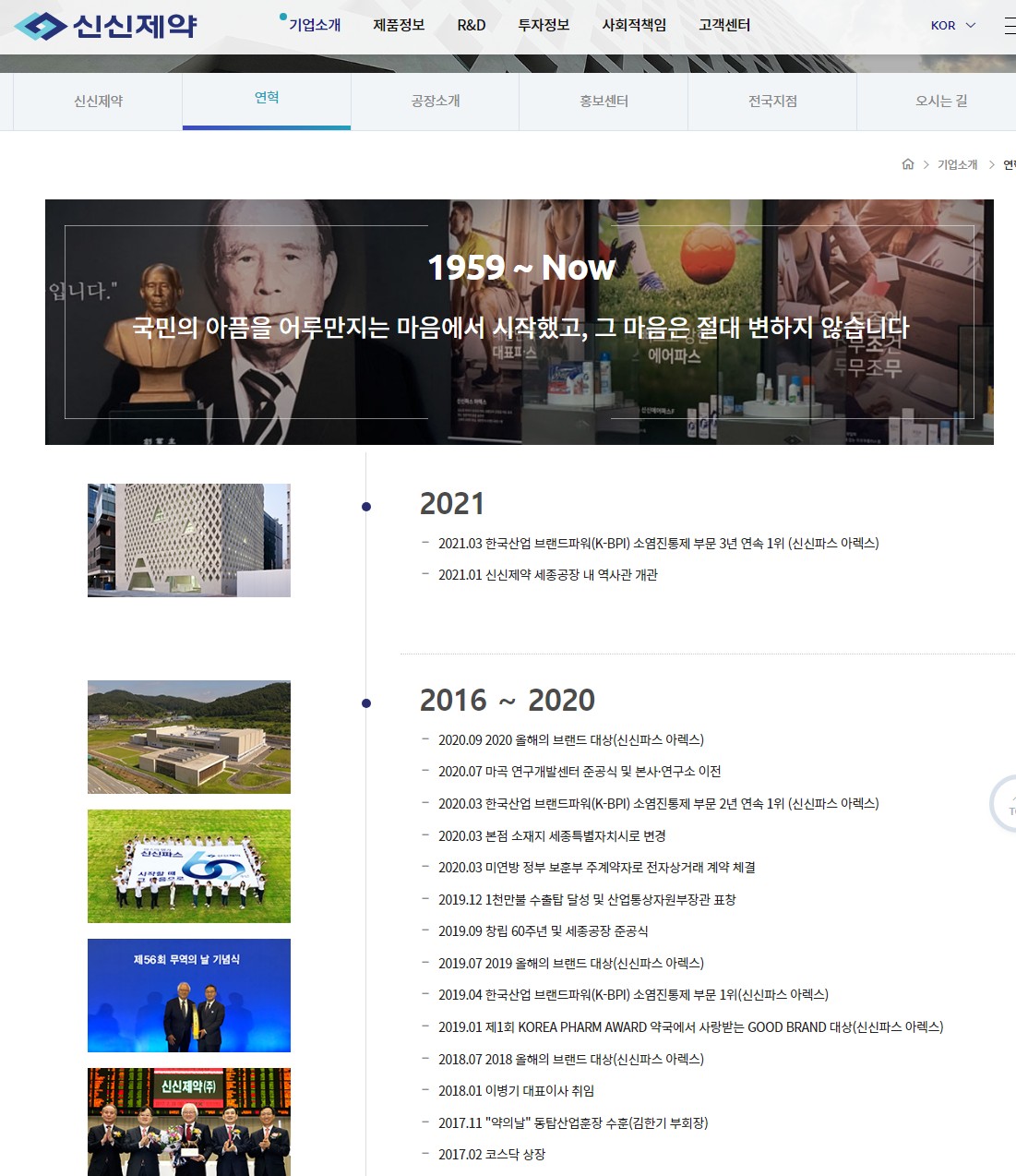
Task: Open the KOR language dropdown
Action: [x=953, y=25]
